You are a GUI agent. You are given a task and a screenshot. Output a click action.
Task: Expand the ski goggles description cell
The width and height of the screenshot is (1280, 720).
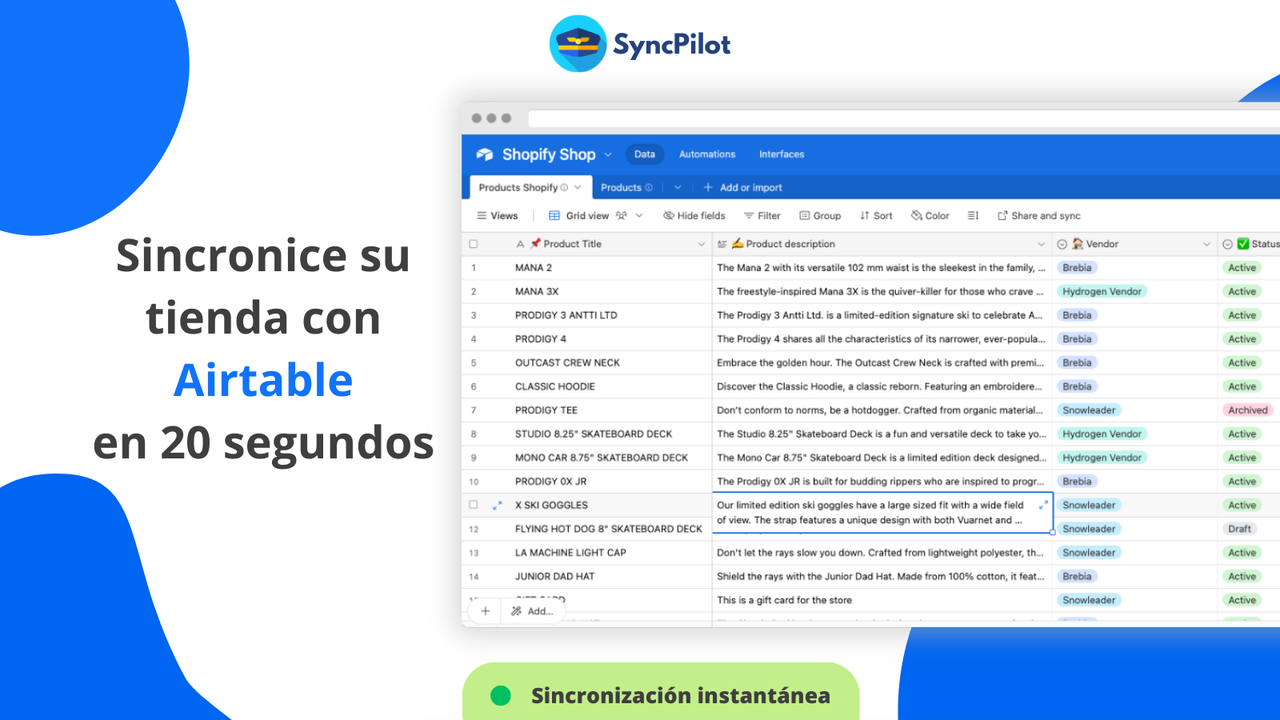[1044, 505]
